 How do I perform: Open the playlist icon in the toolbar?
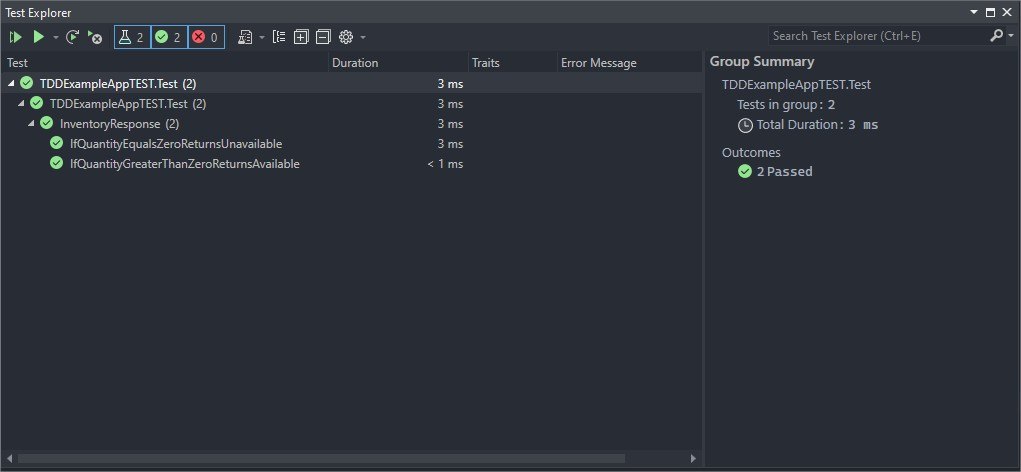tap(246, 37)
